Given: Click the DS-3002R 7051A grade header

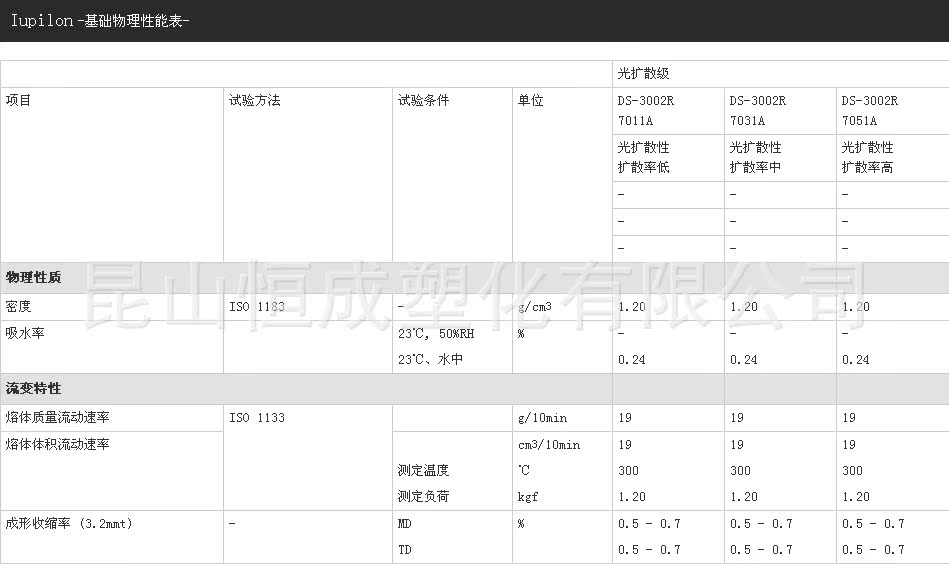Looking at the screenshot, I should 869,111.
